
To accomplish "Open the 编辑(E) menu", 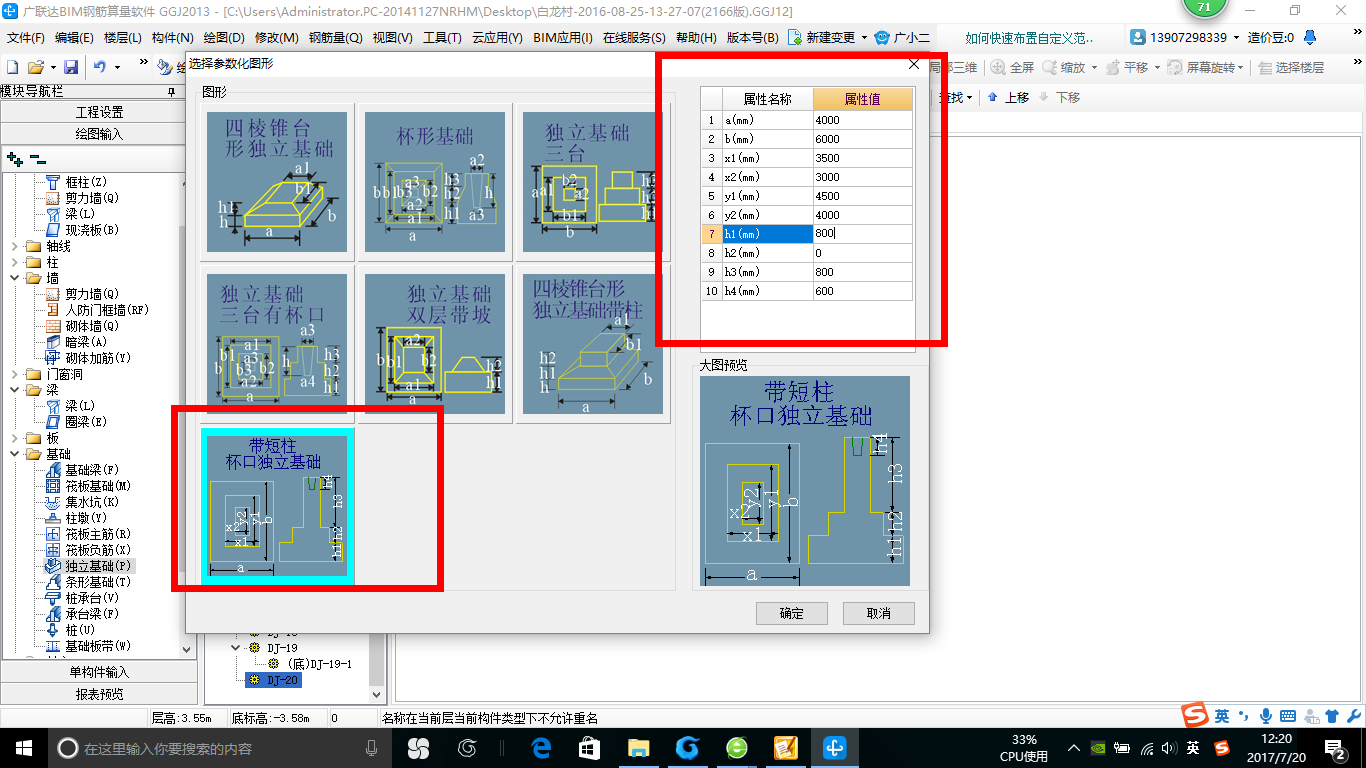I will pos(74,38).
